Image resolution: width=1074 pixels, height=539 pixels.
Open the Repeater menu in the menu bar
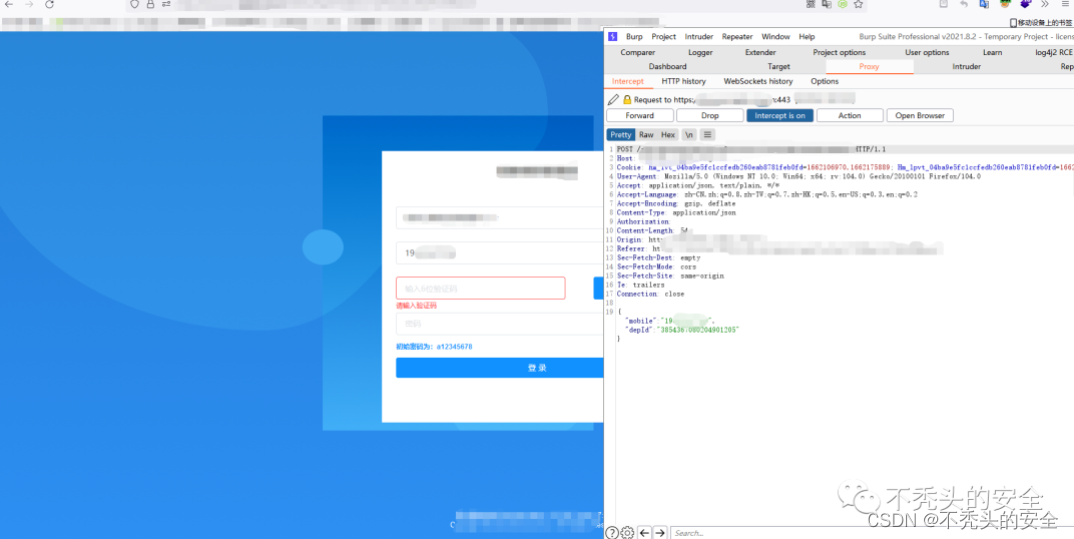pos(737,37)
